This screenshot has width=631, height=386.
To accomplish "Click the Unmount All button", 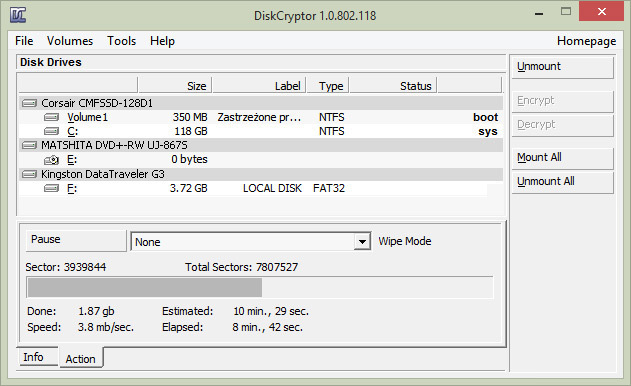I will pos(562,182).
